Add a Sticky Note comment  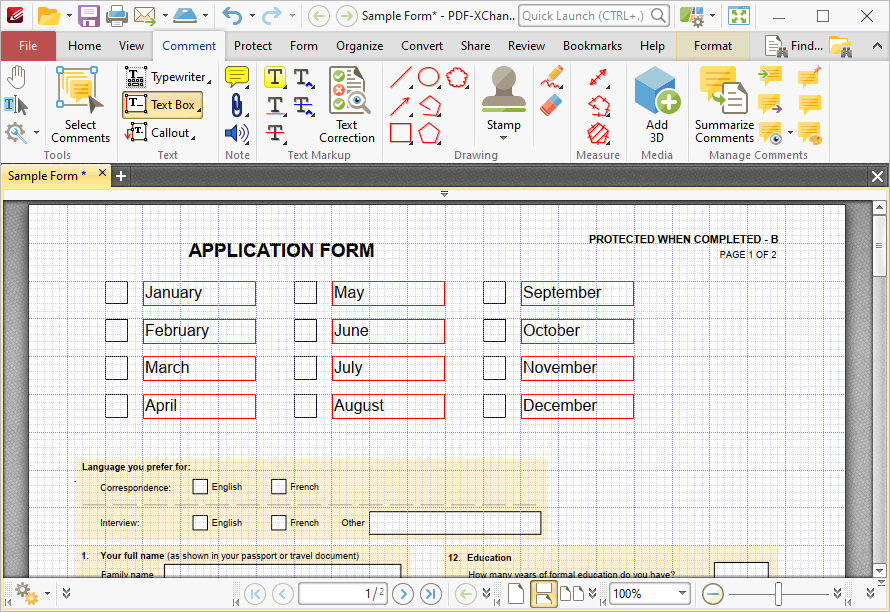[x=237, y=77]
